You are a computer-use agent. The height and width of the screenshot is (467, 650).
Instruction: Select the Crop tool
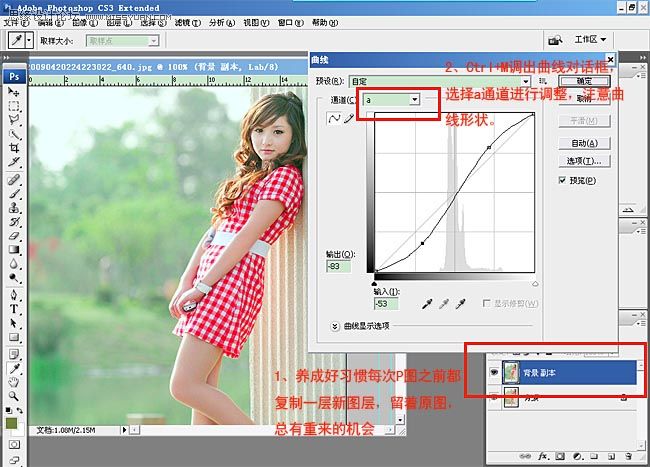[x=14, y=148]
